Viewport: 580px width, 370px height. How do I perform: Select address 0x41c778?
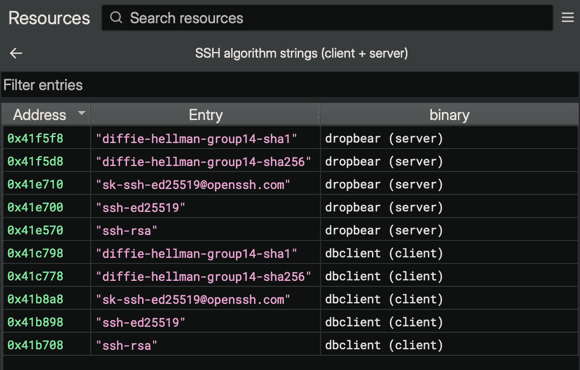tap(36, 276)
